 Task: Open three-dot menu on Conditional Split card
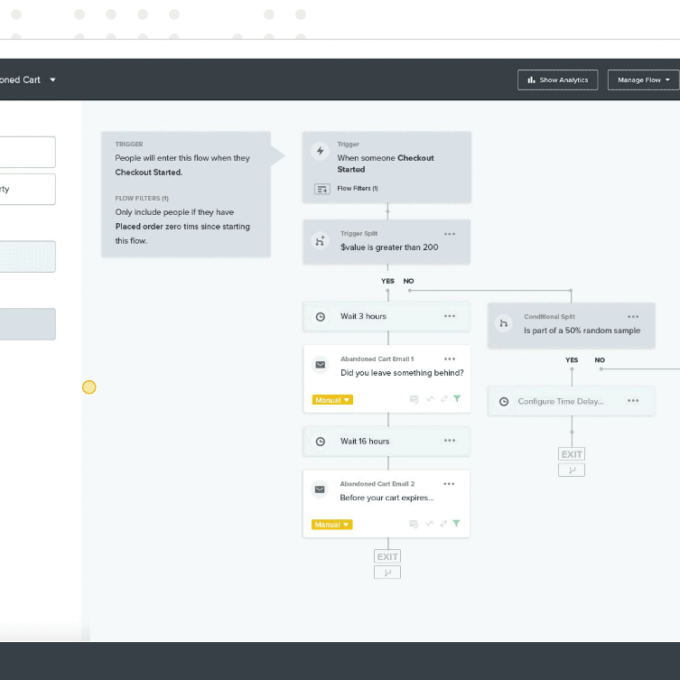pyautogui.click(x=633, y=317)
